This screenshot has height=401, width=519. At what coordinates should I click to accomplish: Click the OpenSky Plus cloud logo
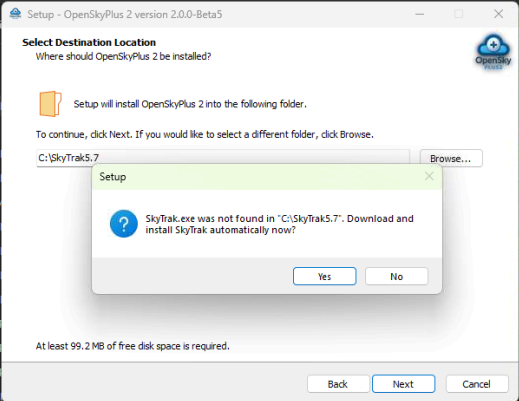[493, 52]
